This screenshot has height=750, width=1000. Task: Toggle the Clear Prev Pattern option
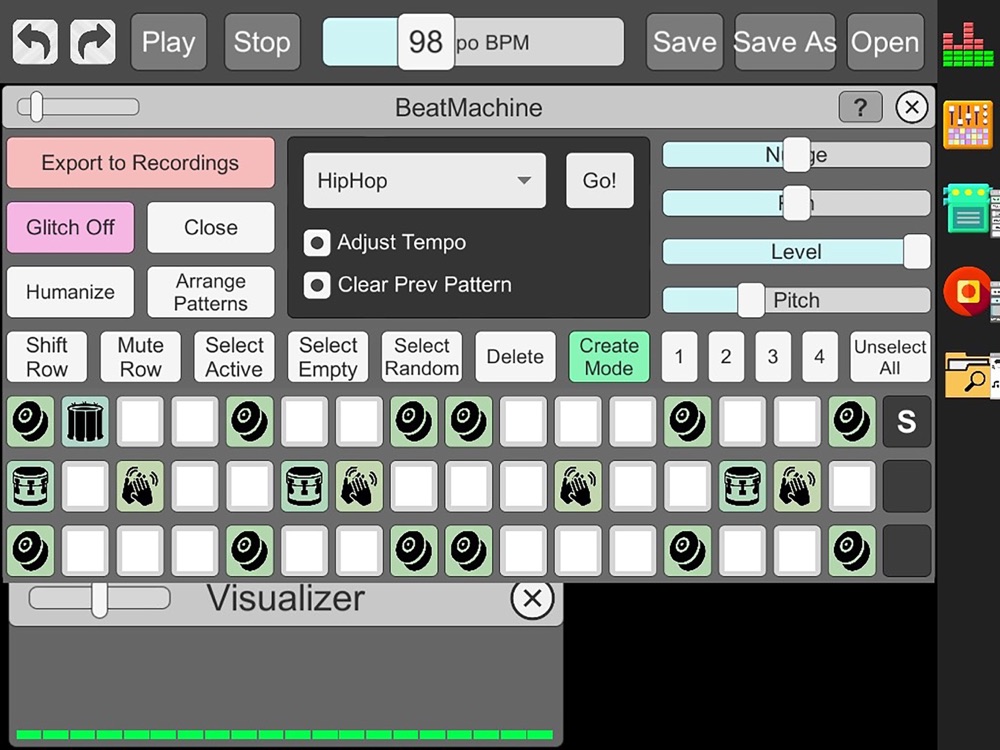[317, 285]
